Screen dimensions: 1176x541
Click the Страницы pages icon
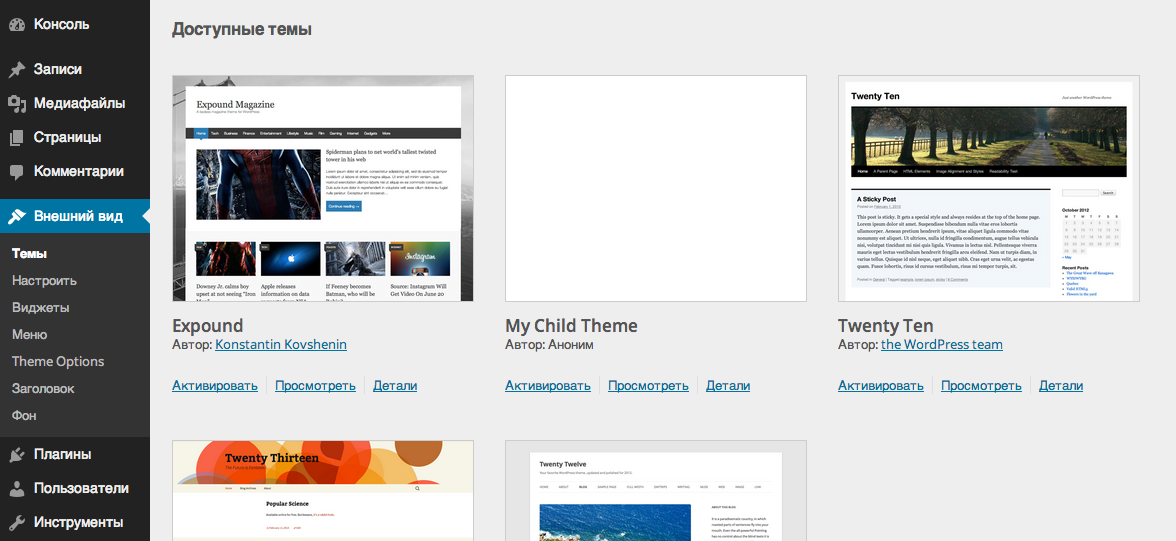pyautogui.click(x=17, y=138)
